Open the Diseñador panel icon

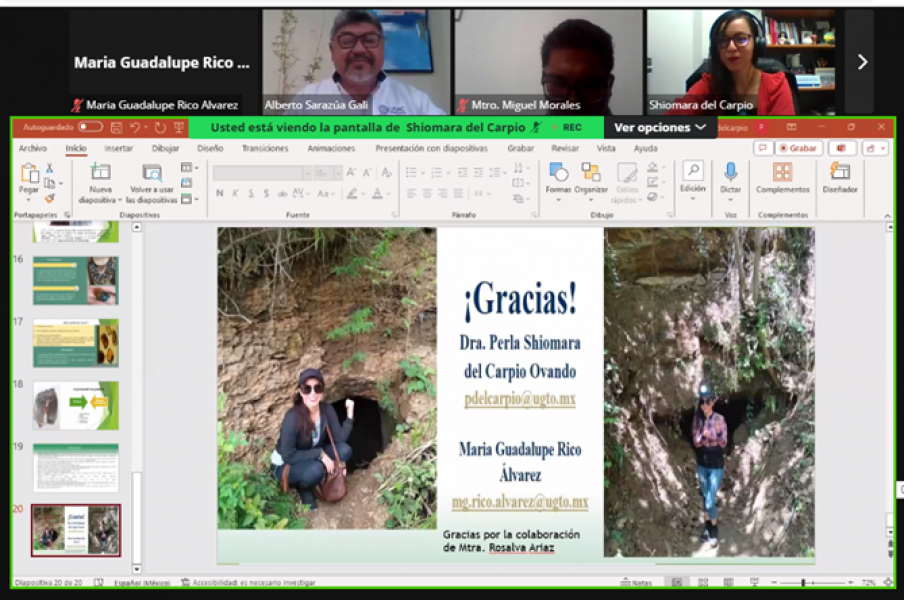point(840,174)
